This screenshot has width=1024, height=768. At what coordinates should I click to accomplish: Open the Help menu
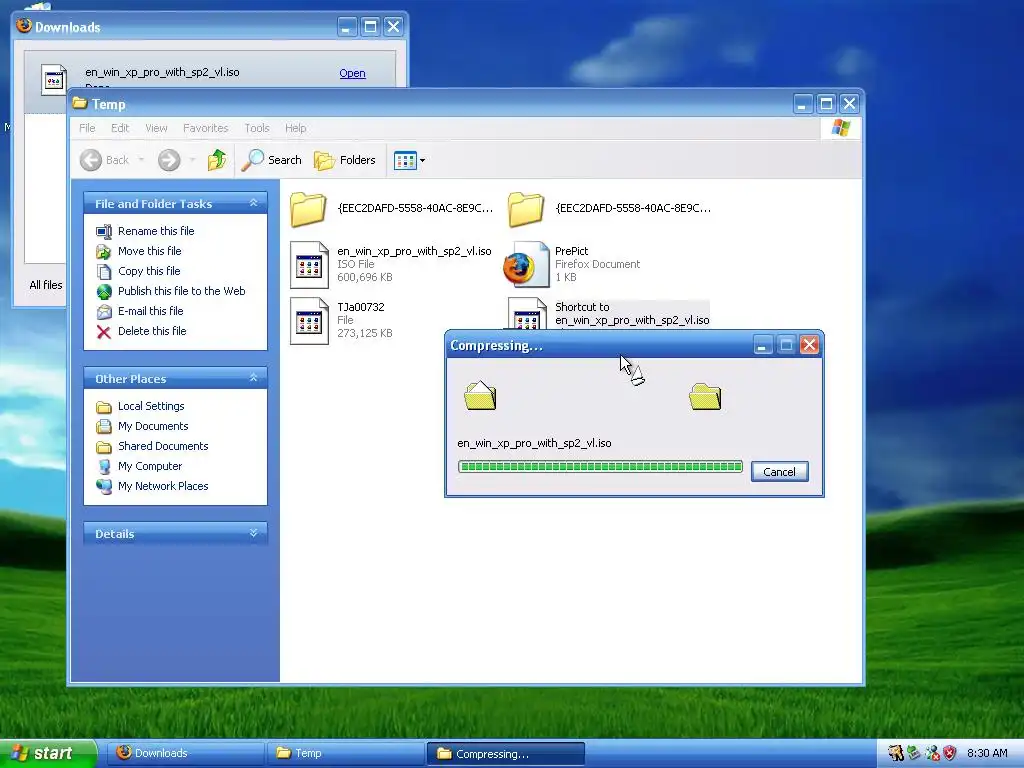pos(295,128)
